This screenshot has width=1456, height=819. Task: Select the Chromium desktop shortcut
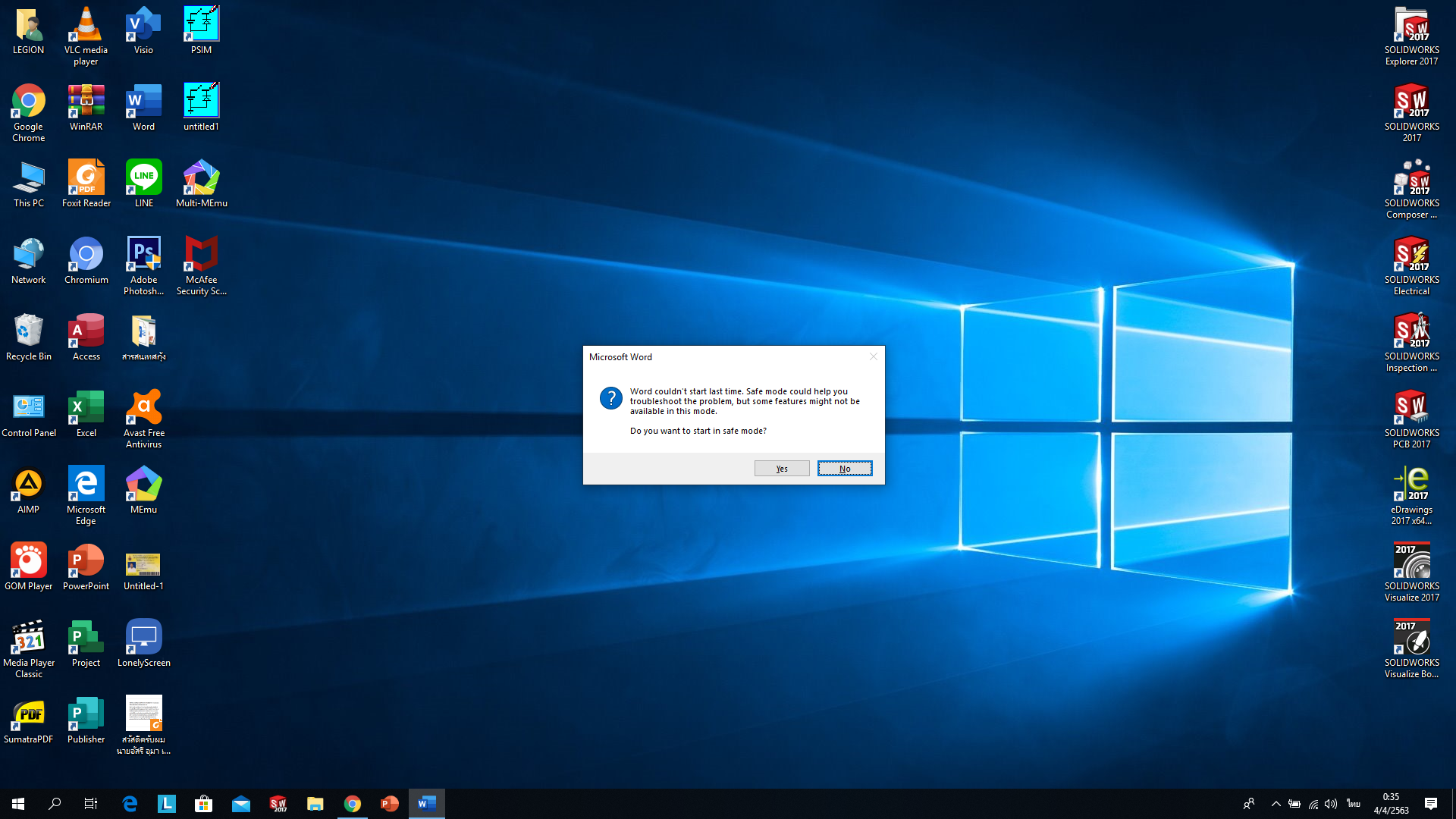[x=86, y=261]
